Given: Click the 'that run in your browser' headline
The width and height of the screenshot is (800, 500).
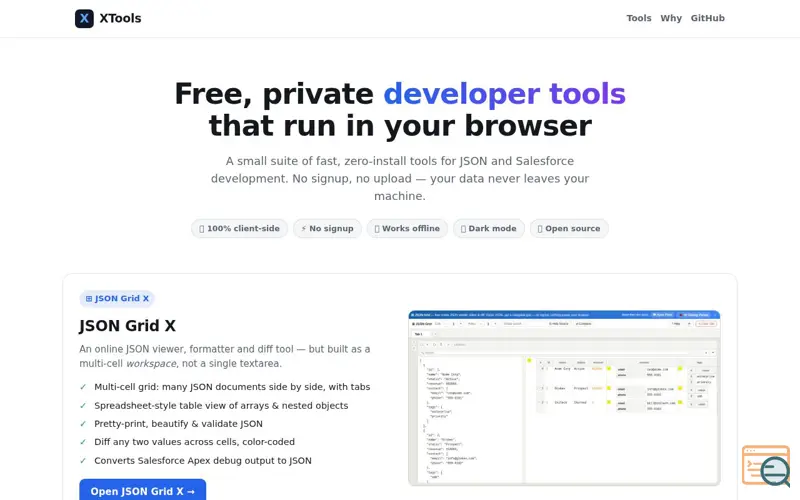Looking at the screenshot, I should pos(400,127).
